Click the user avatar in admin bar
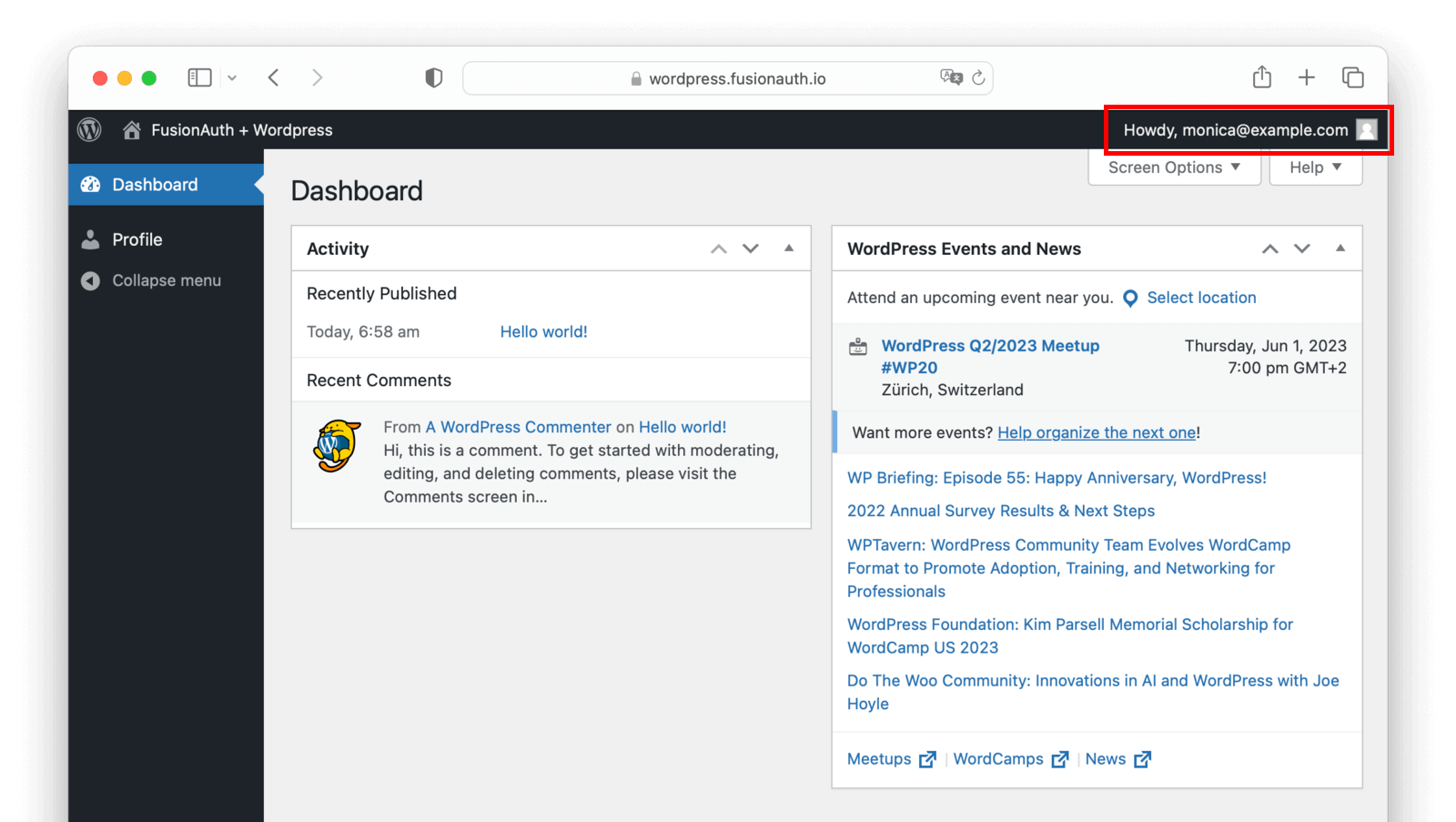 (x=1366, y=130)
